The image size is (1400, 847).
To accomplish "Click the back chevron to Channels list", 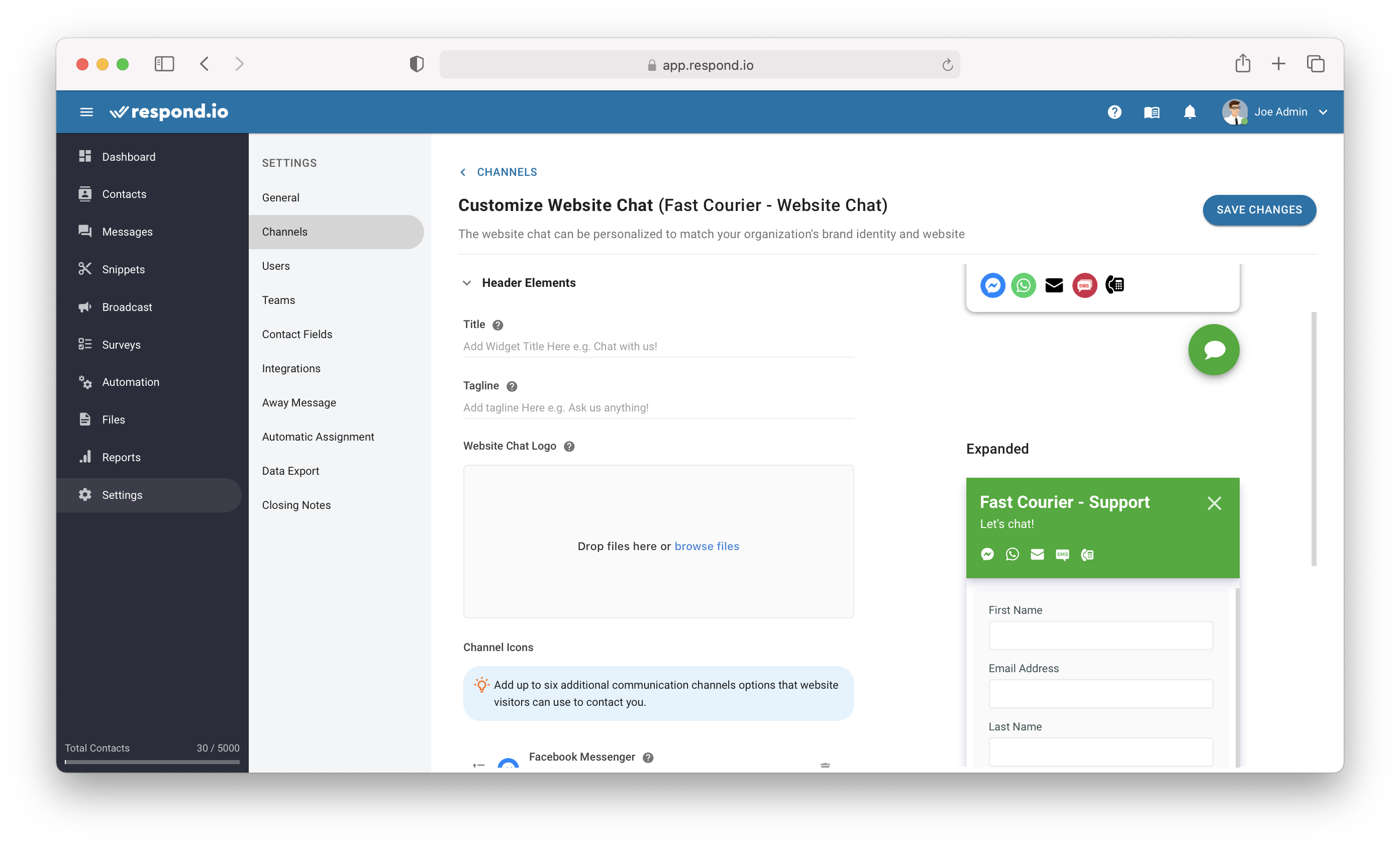I will pyautogui.click(x=464, y=172).
